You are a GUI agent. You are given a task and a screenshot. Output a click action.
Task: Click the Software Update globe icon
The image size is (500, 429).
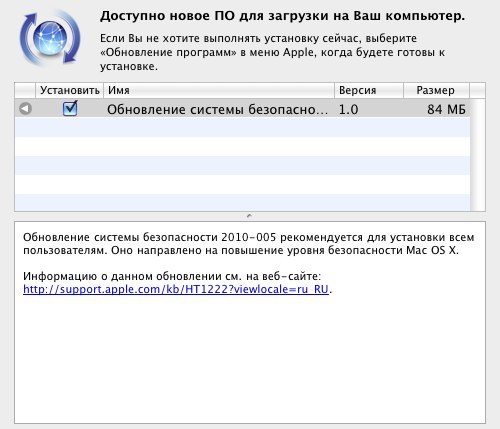tap(50, 38)
